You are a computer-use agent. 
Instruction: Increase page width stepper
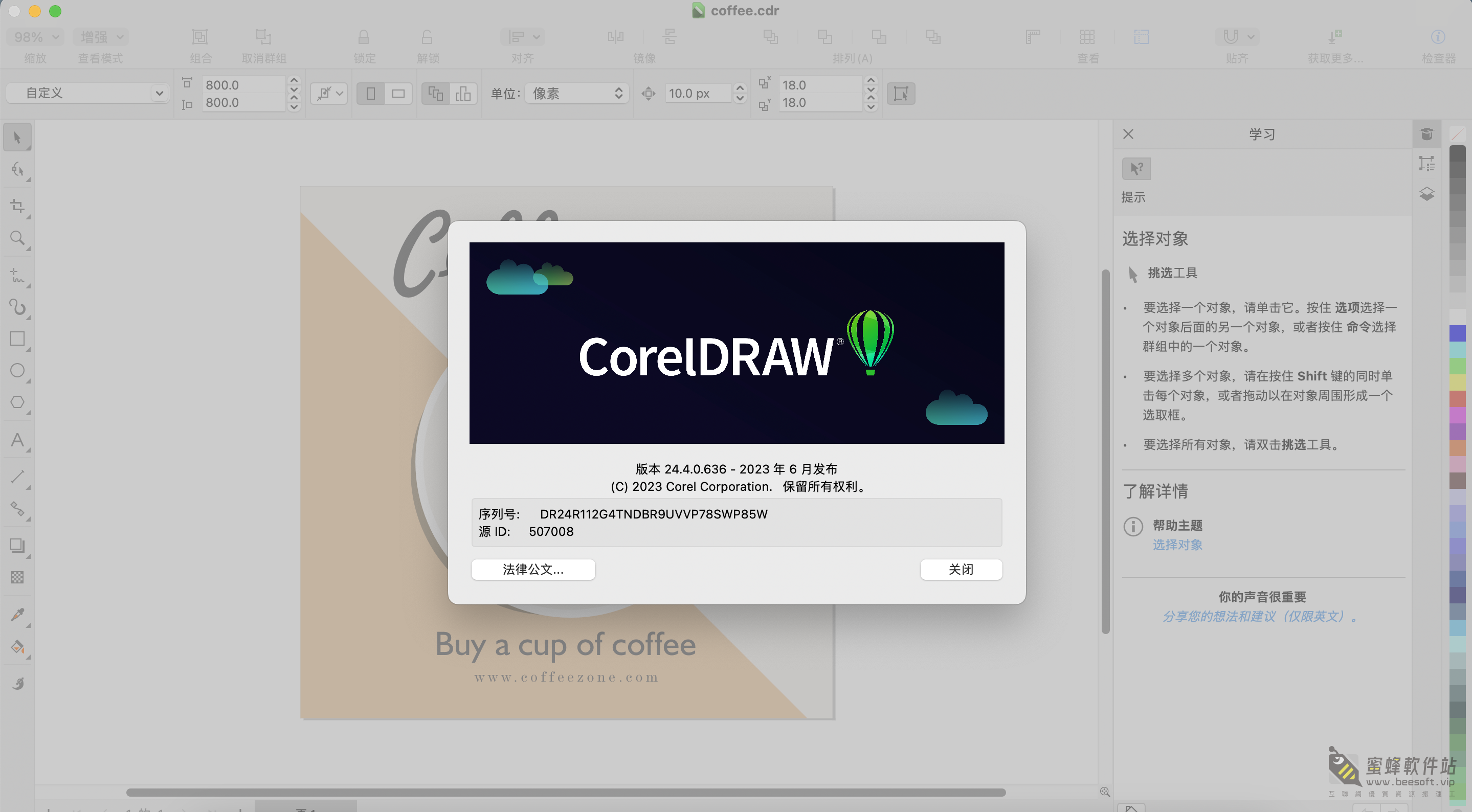(294, 80)
